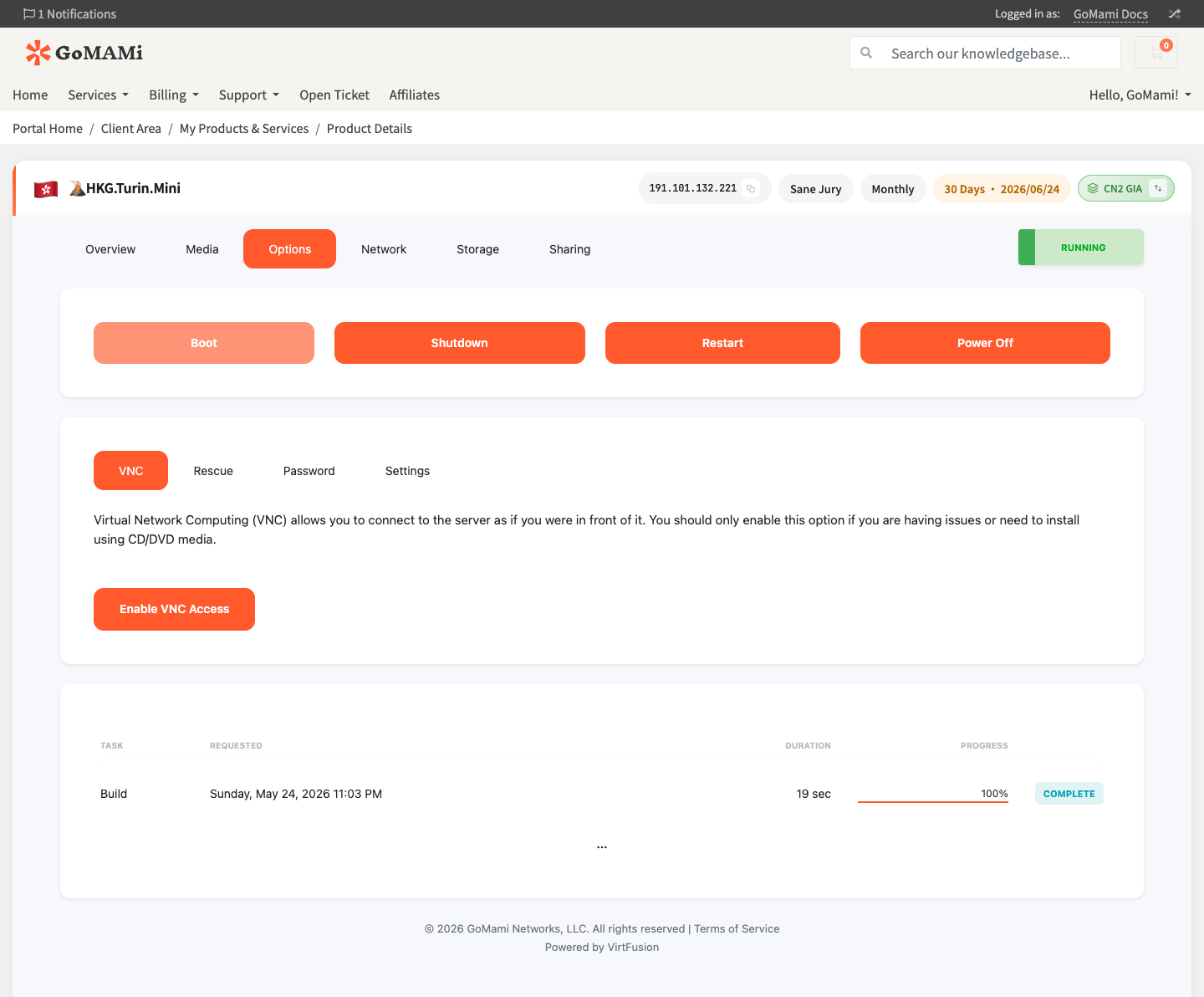The image size is (1204, 997).
Task: Click the CN2 GIA label
Action: pyautogui.click(x=1123, y=189)
